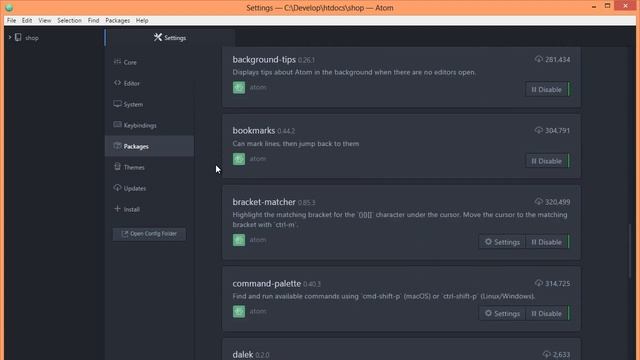Open the View menu
640x360 pixels.
[x=45, y=20]
